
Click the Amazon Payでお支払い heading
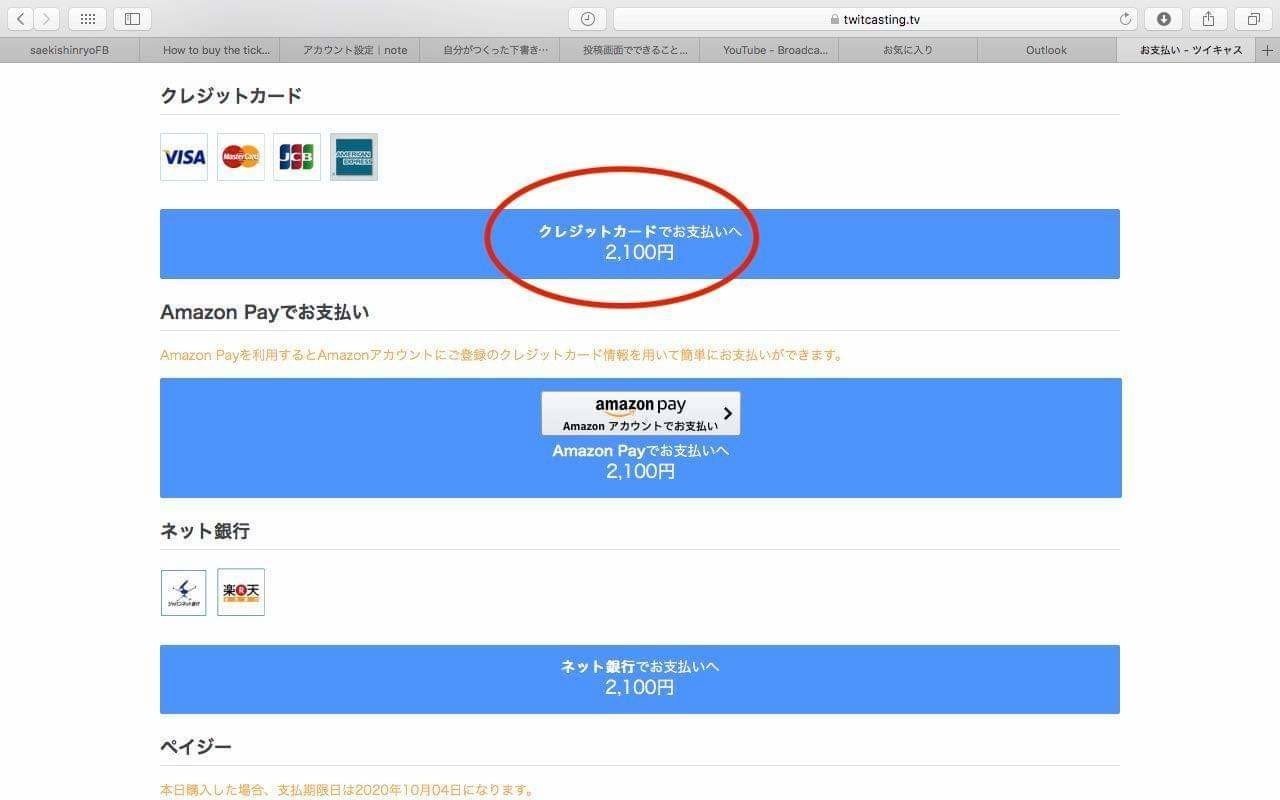click(264, 312)
